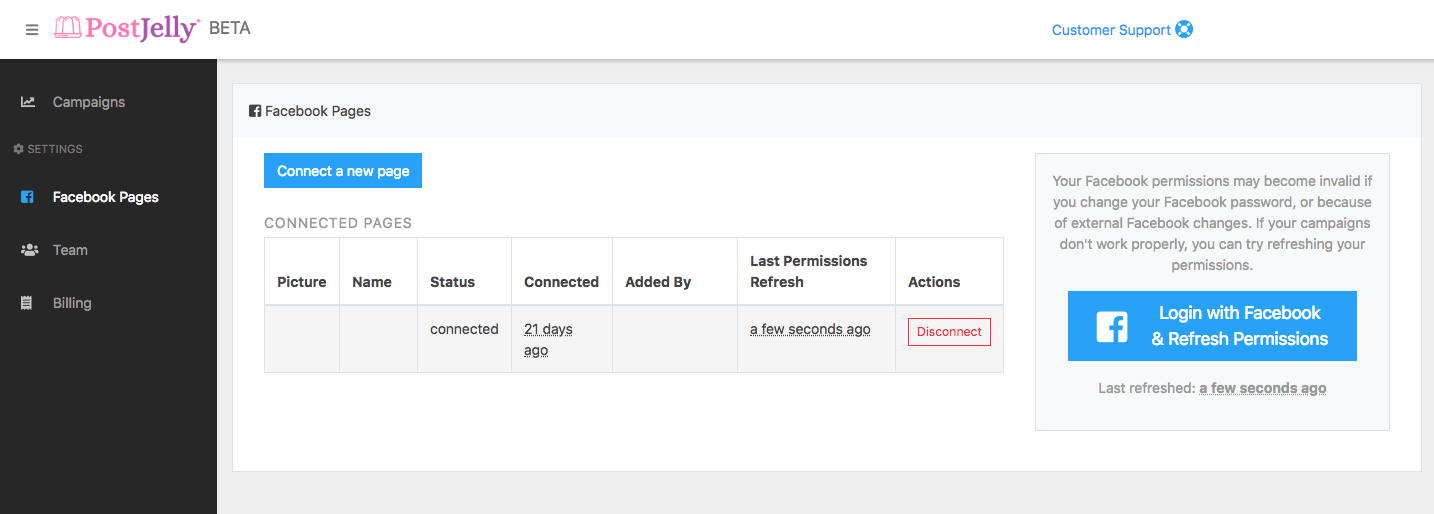
Task: Click the '21 days ago' connected timestamp
Action: coord(549,340)
